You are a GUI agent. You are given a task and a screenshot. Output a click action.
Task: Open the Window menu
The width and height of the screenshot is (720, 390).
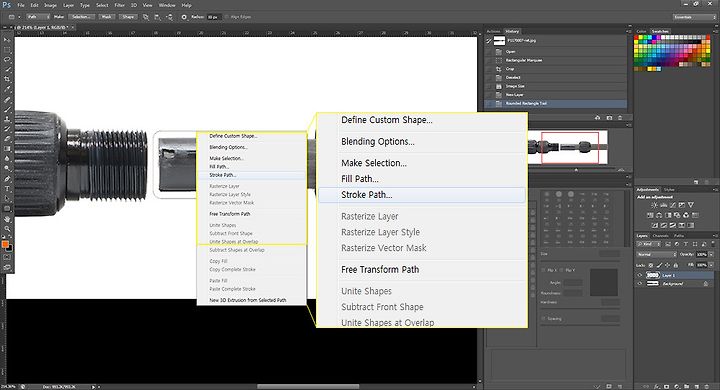tap(167, 5)
